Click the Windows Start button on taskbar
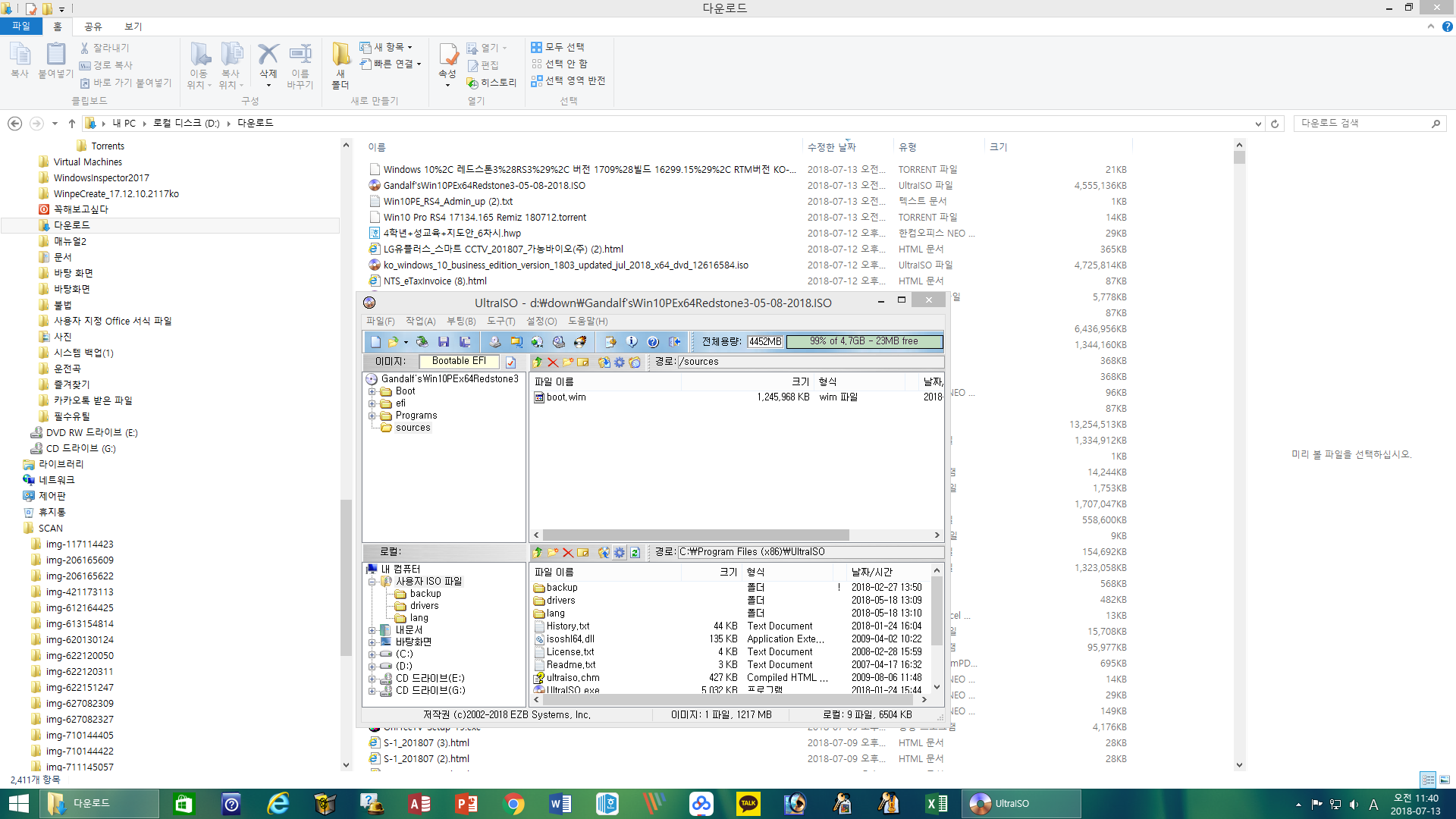Image resolution: width=1456 pixels, height=819 pixels. (x=18, y=804)
